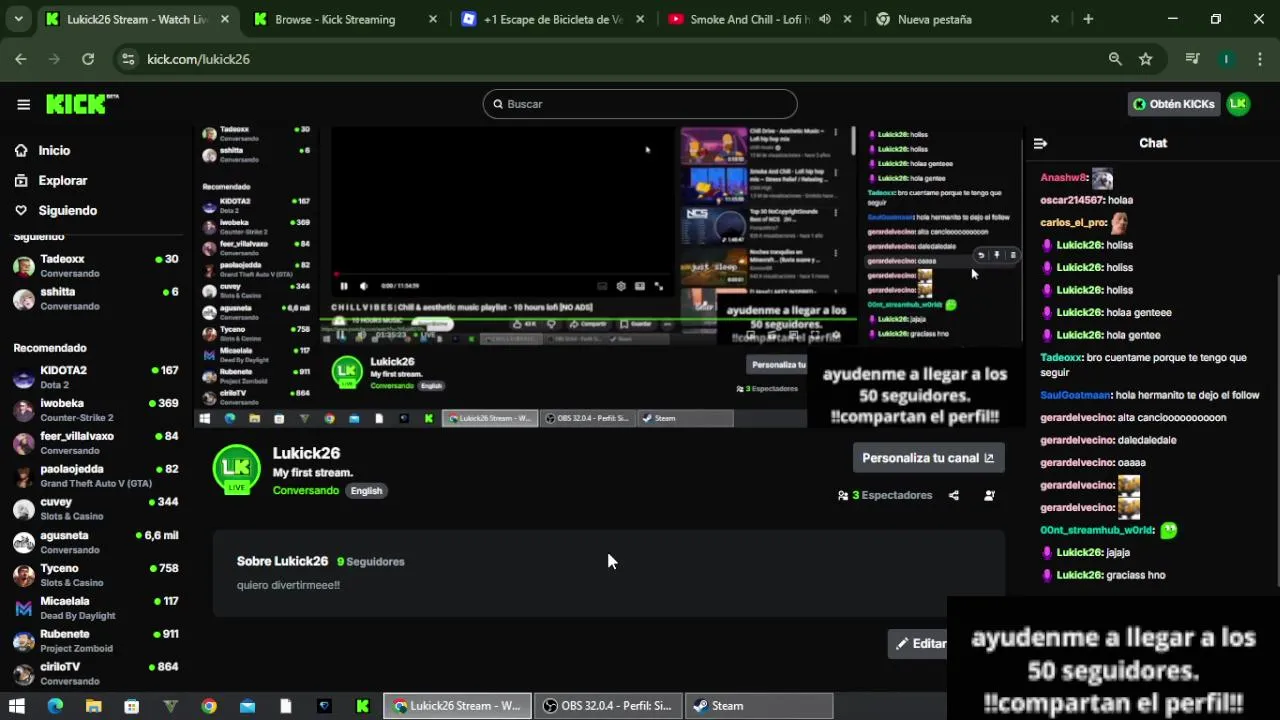Open the Mail app from taskbar

(x=247, y=706)
